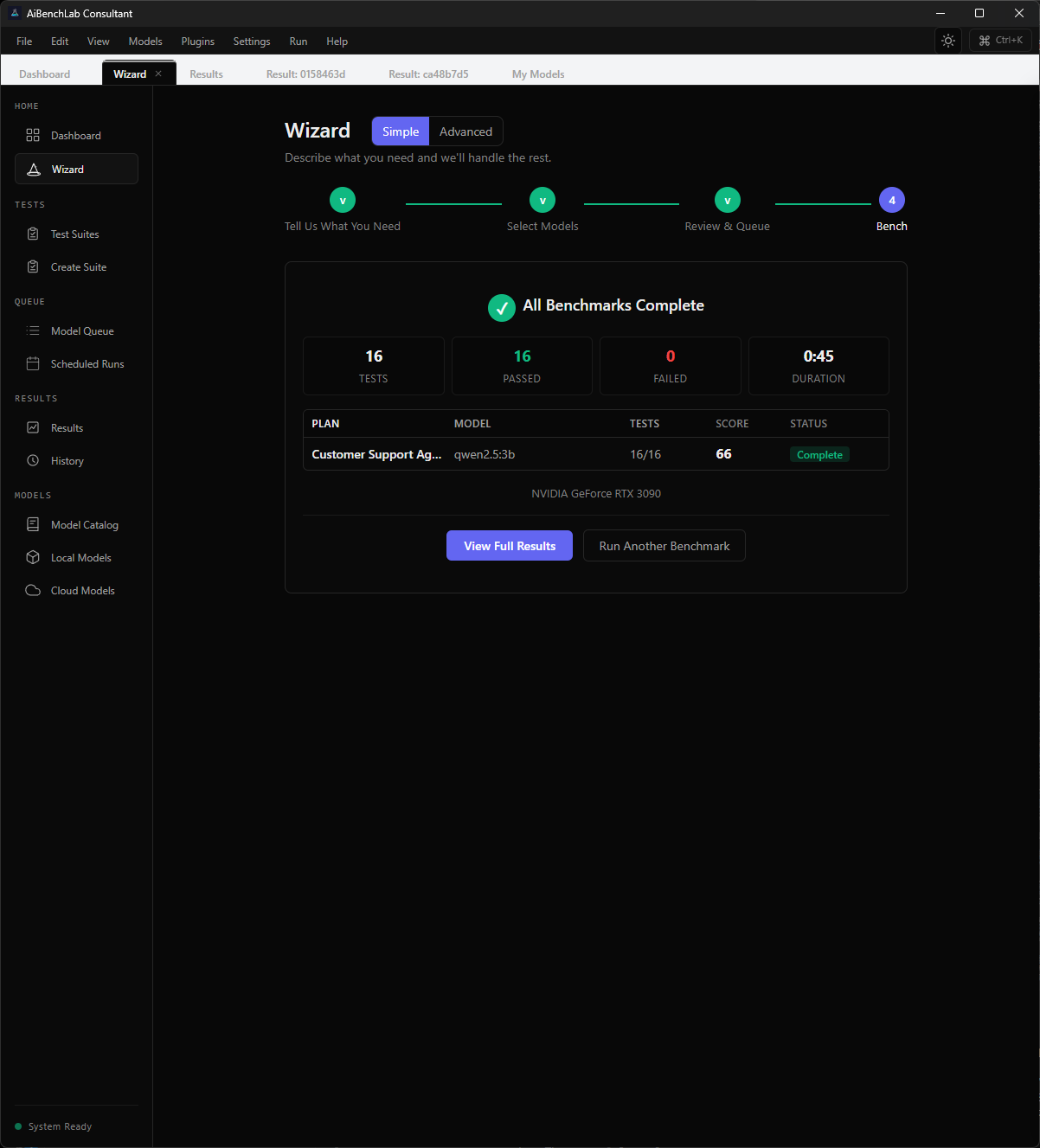This screenshot has width=1040, height=1148.
Task: Toggle light mode with the sun icon
Action: [947, 40]
